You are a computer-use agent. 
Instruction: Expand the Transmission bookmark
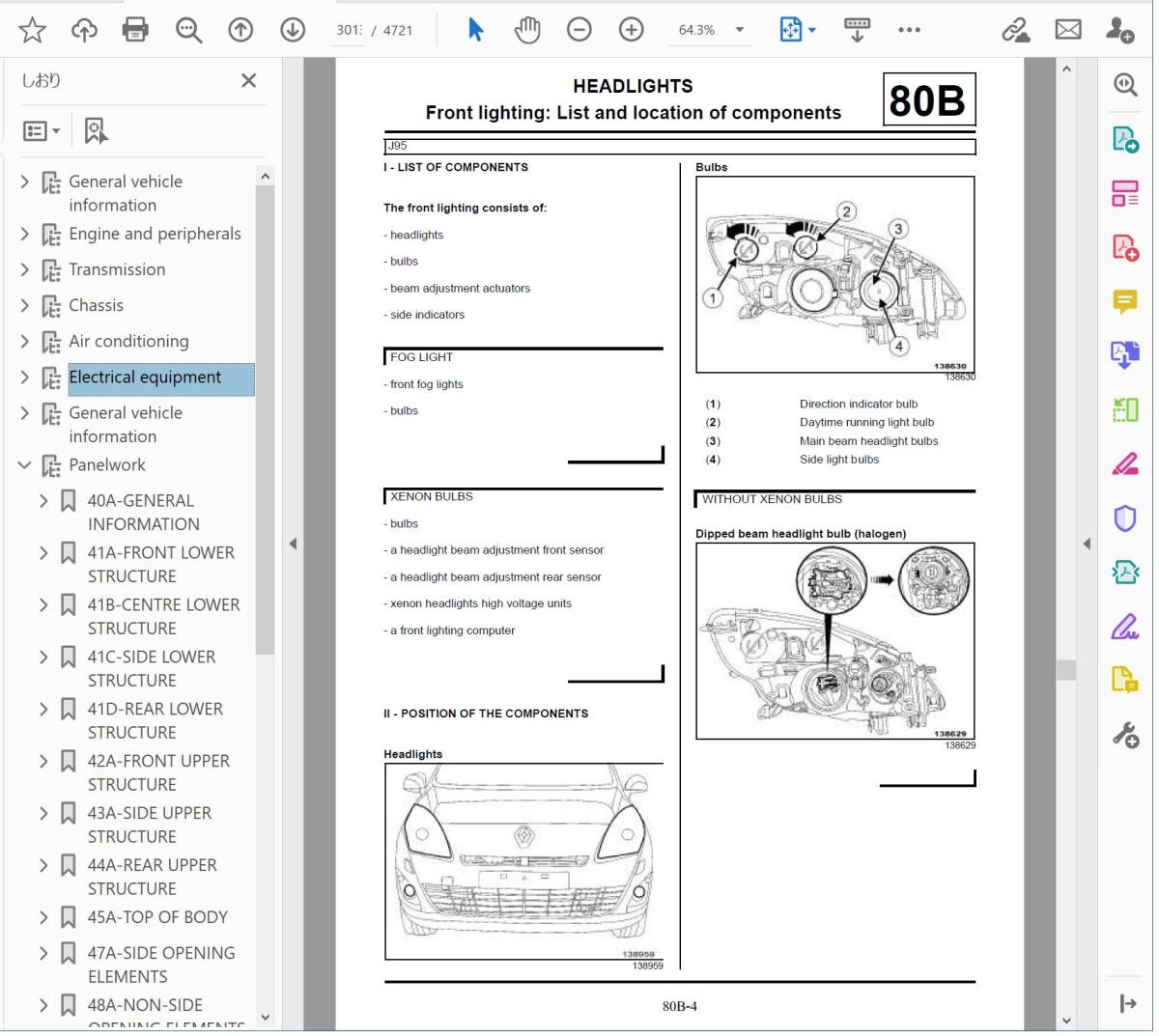(x=25, y=269)
